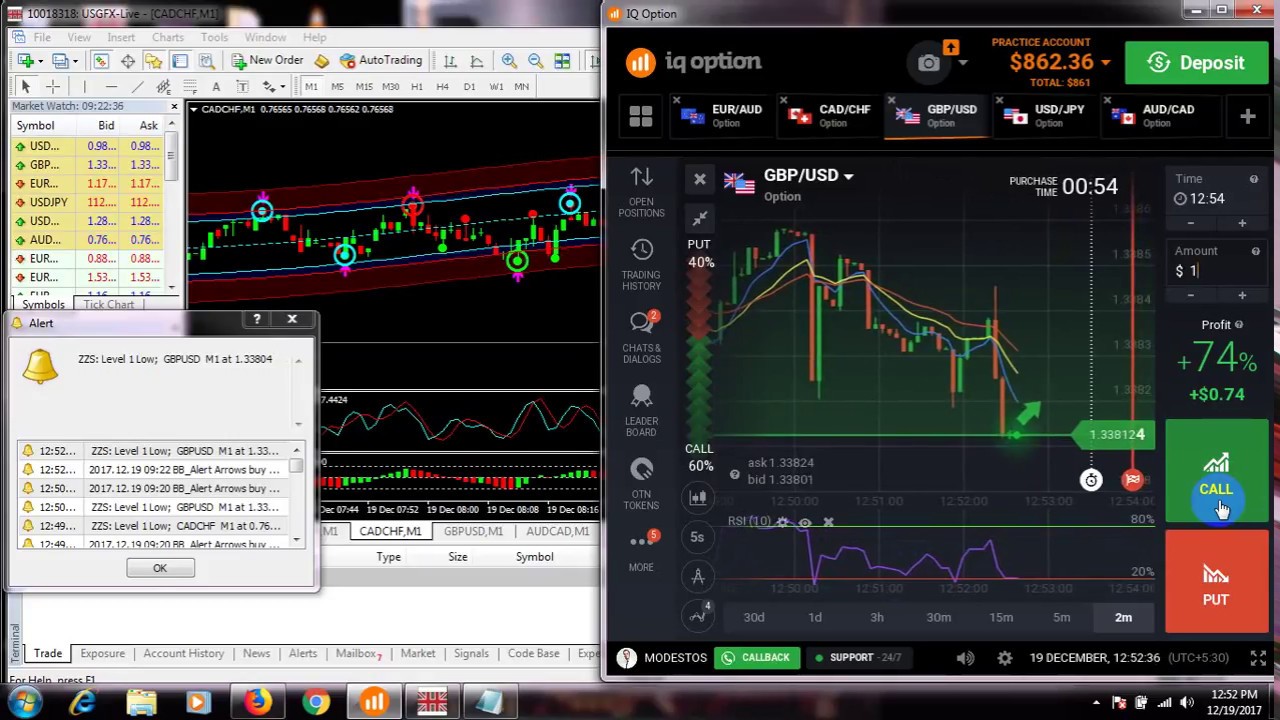
Task: Decrease trade amount with minus stepper
Action: 1190,295
